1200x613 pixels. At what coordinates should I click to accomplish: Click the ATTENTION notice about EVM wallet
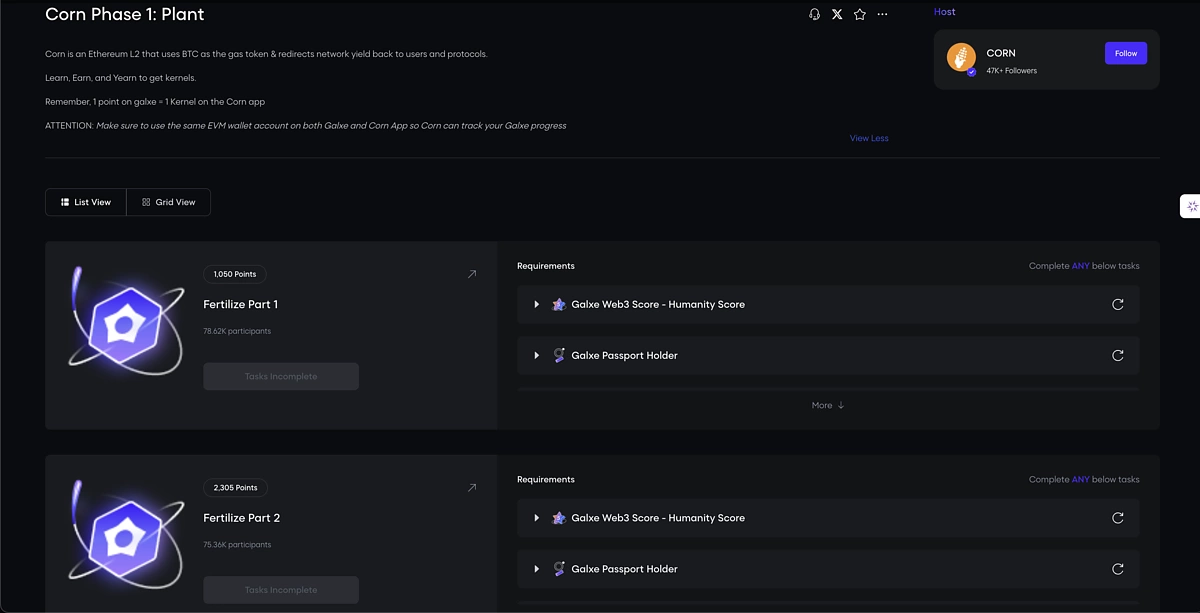(306, 126)
